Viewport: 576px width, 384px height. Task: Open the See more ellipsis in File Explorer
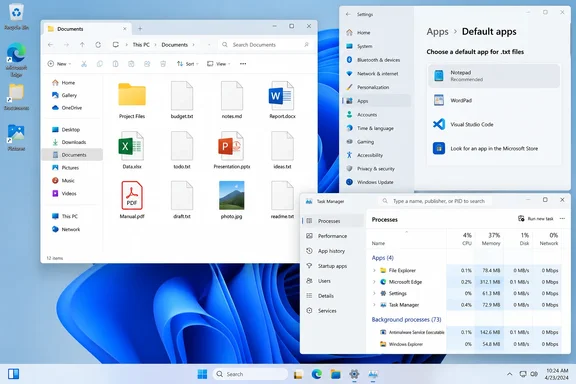[x=243, y=64]
